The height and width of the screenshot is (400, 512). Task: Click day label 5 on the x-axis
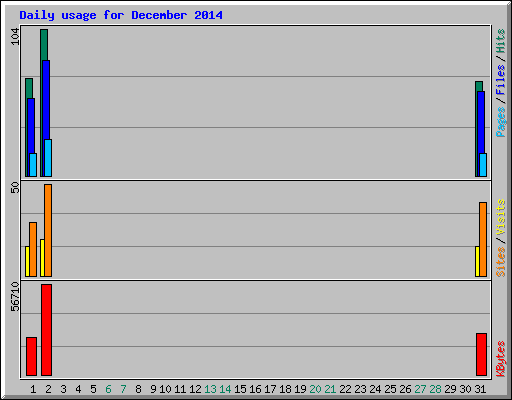coord(93,389)
